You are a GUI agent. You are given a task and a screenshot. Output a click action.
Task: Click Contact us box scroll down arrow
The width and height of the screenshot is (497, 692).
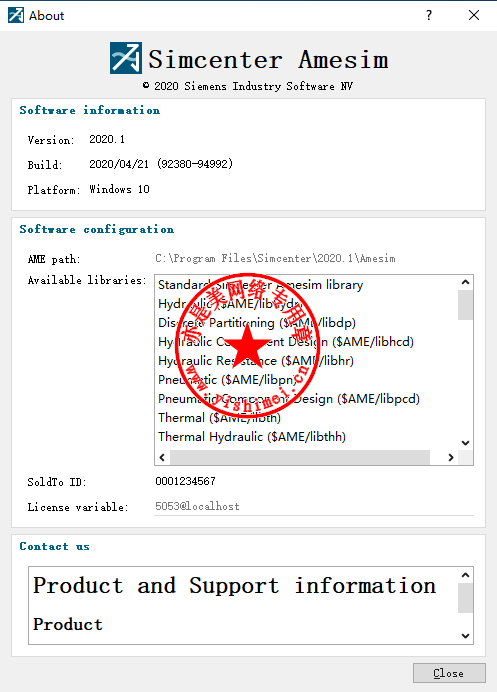[465, 636]
